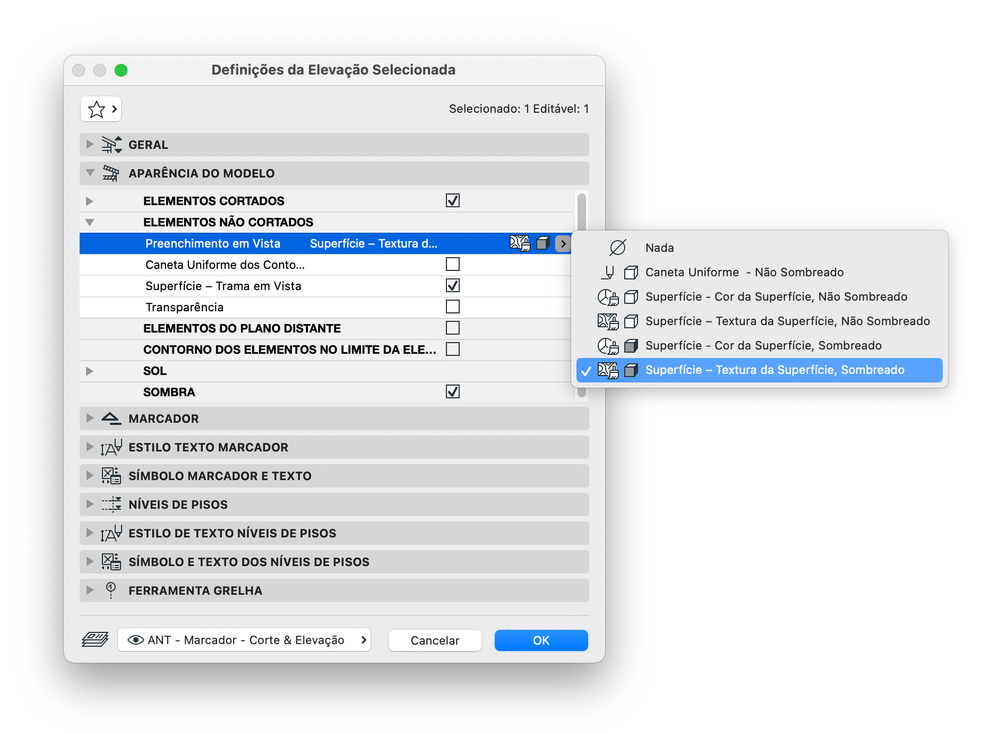Open Preenchimento em Vista options arrow
The image size is (999, 733).
tap(563, 243)
